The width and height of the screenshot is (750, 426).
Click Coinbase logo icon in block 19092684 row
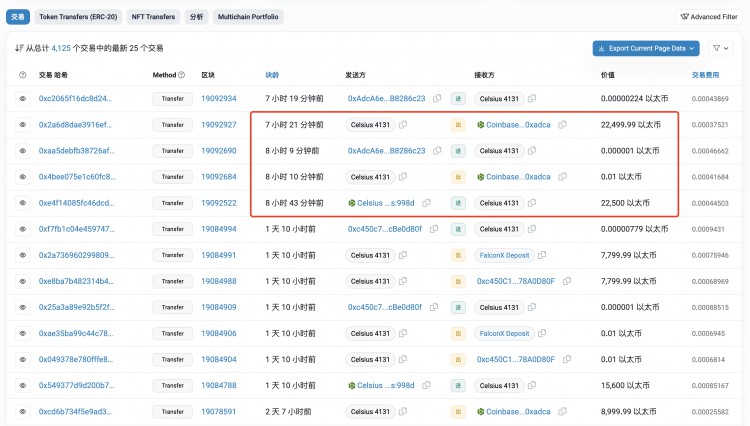click(x=481, y=177)
